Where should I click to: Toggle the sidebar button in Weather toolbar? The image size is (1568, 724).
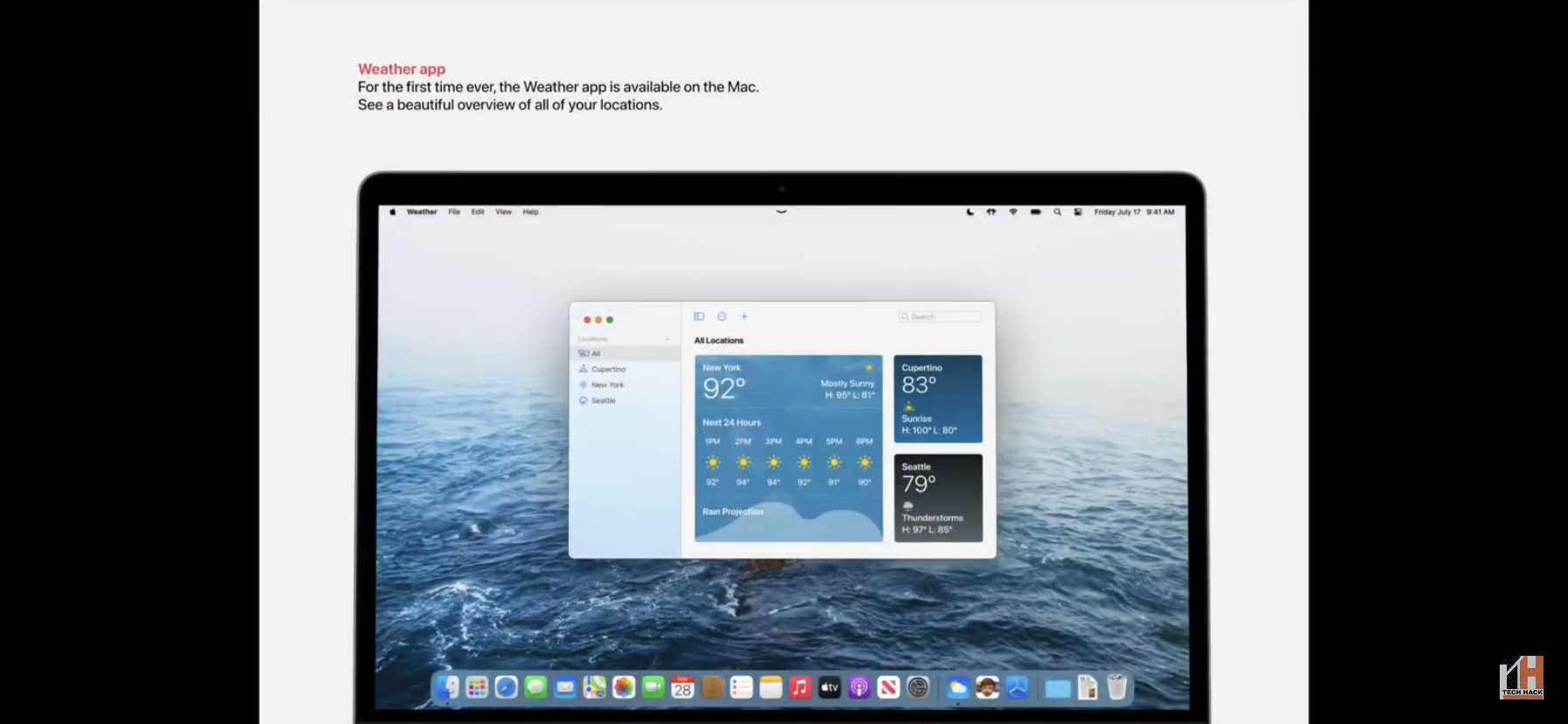tap(699, 317)
